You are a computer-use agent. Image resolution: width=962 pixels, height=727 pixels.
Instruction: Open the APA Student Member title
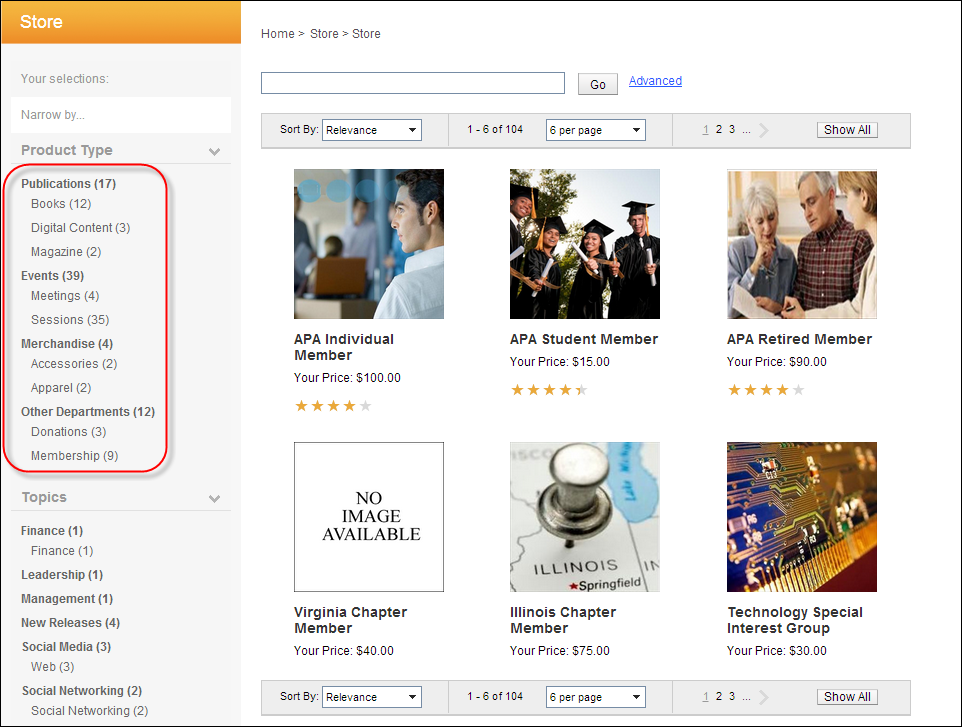point(584,339)
